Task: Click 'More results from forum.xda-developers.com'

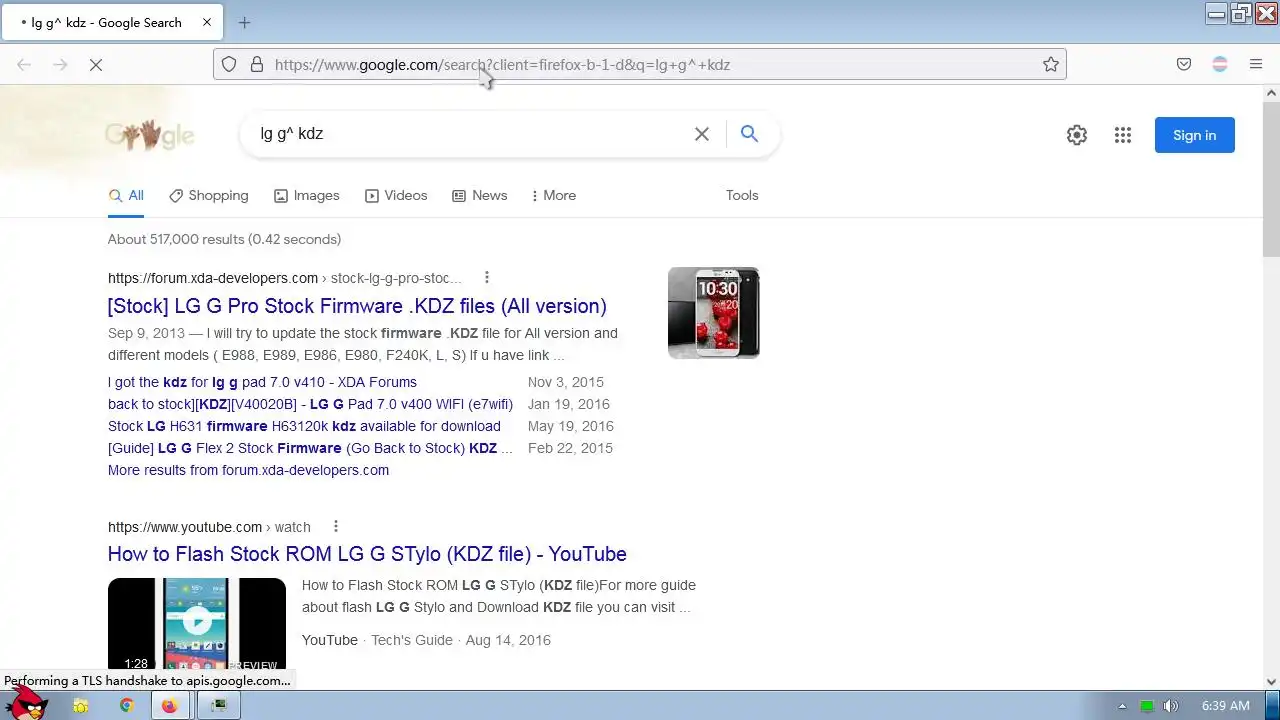Action: click(248, 470)
